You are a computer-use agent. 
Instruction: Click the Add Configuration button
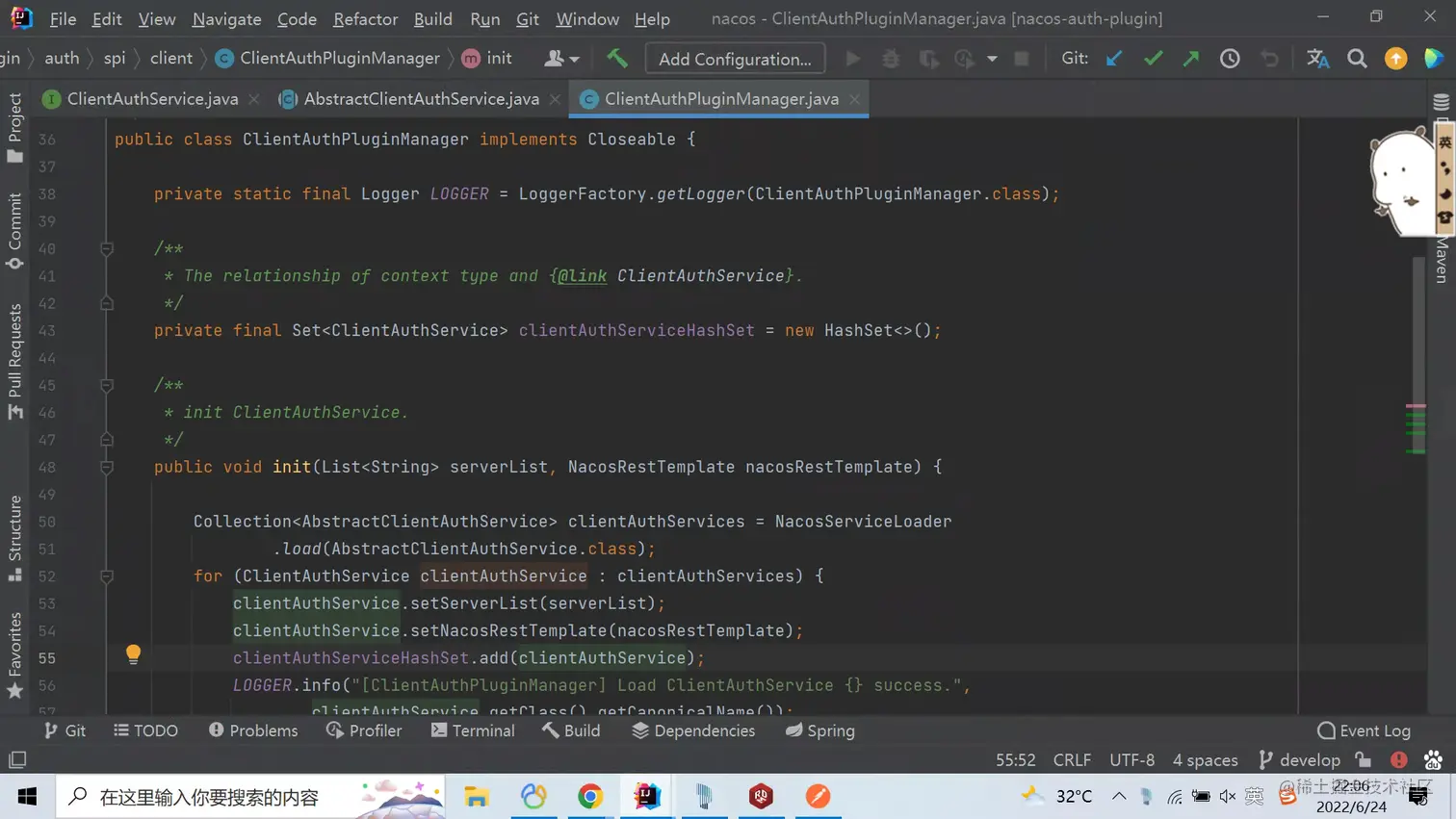[x=735, y=59]
